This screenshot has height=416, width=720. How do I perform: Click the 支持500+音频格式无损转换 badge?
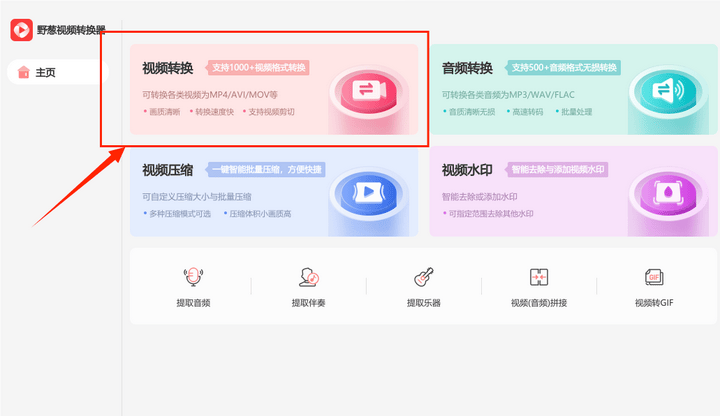[564, 68]
